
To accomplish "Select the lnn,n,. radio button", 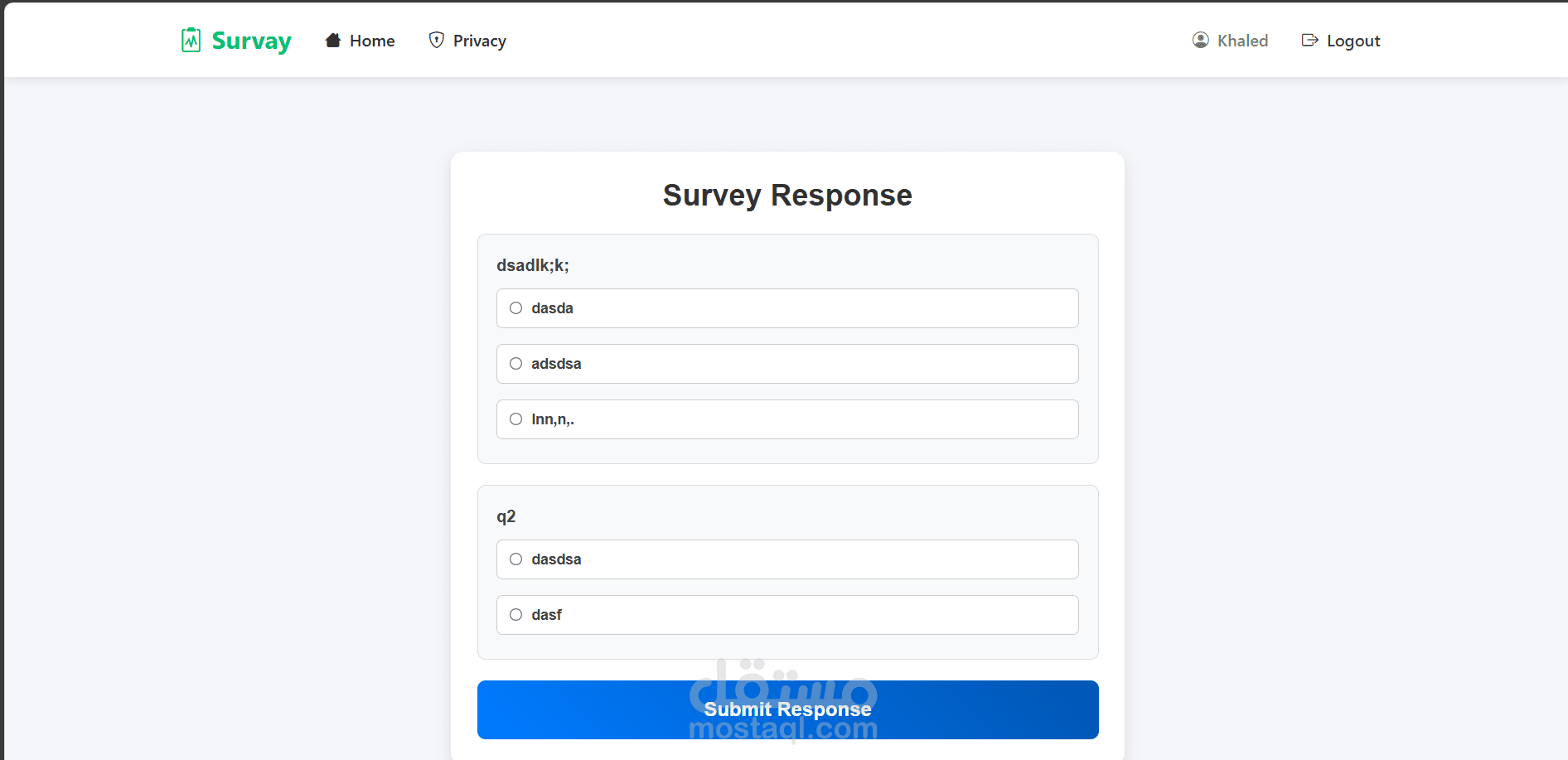I will (515, 419).
